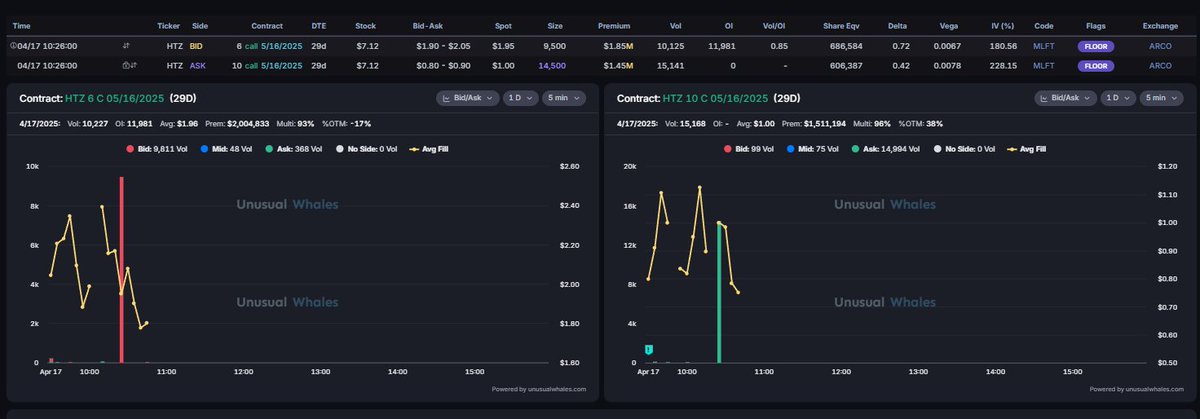
Task: Open the HTZ 10 C 05/16/2025 contract link
Action: point(715,99)
